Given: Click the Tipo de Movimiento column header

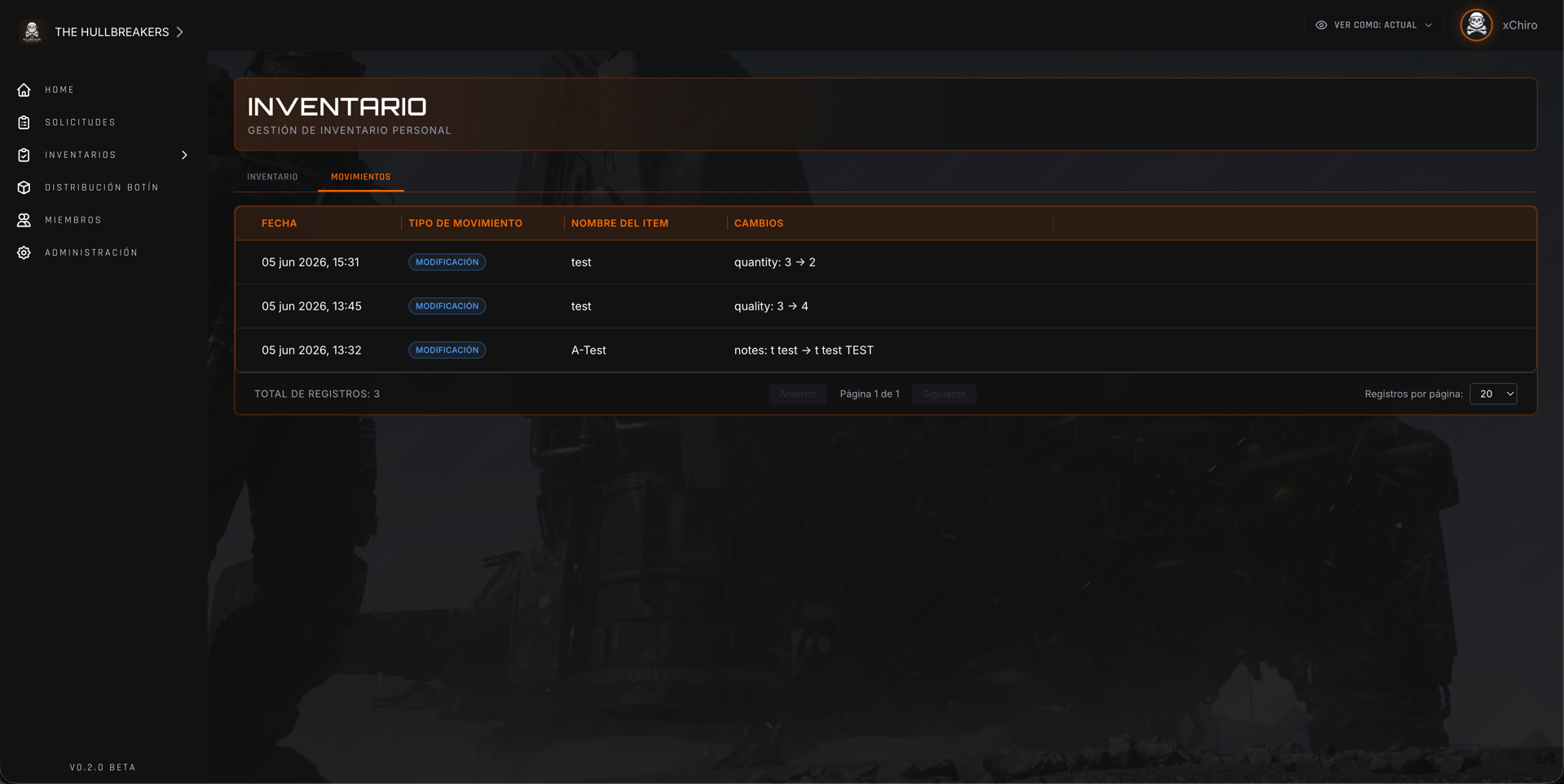Looking at the screenshot, I should 465,223.
